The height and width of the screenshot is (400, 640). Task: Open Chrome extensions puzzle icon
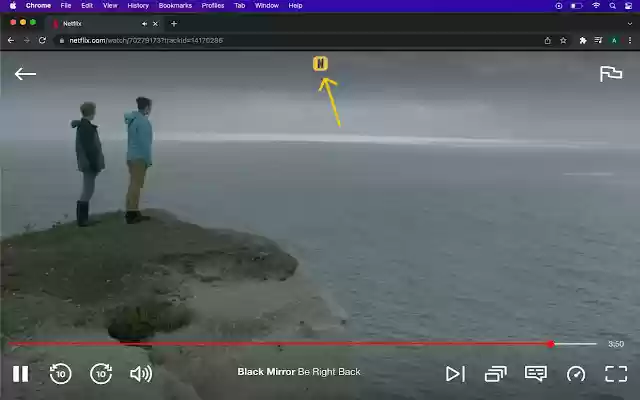pyautogui.click(x=583, y=40)
